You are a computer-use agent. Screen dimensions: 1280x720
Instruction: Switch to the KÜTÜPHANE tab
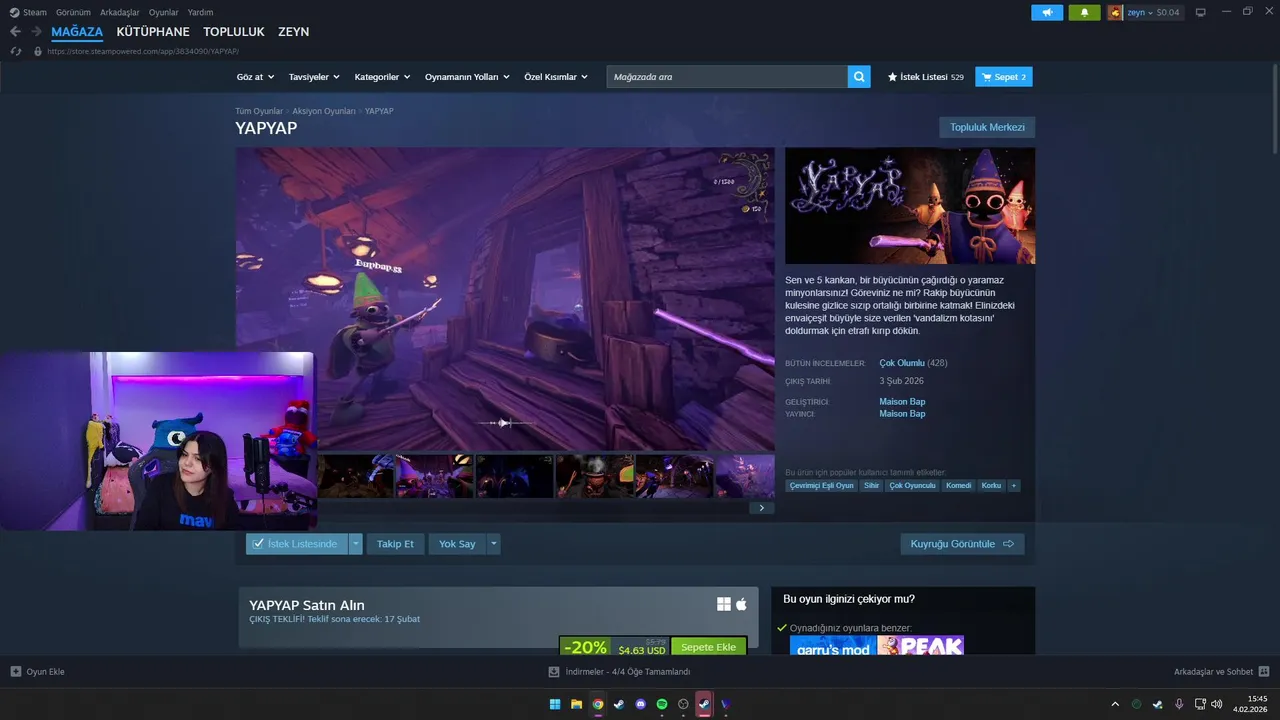click(153, 32)
